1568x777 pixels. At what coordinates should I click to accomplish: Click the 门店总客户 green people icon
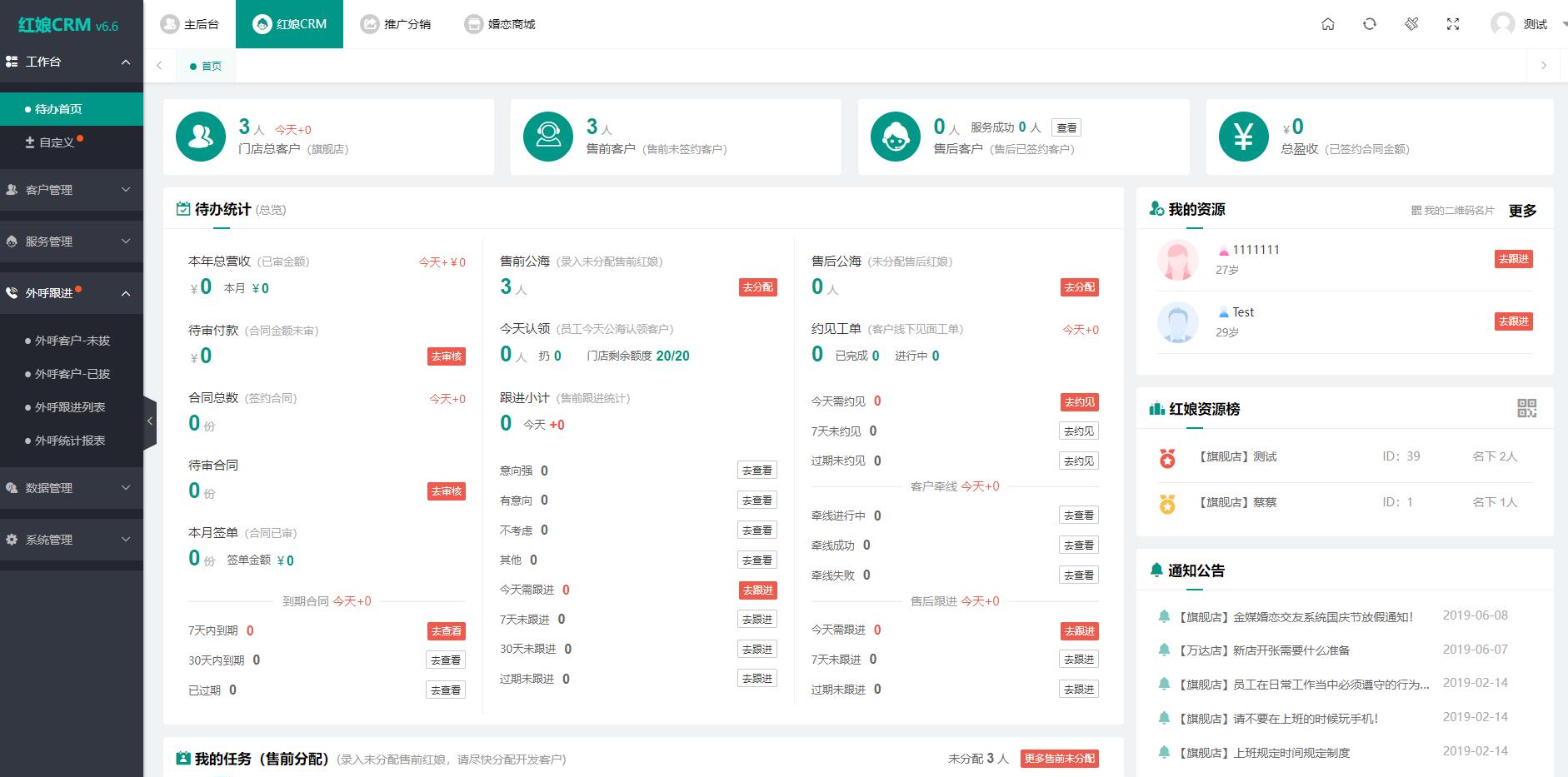tap(201, 137)
